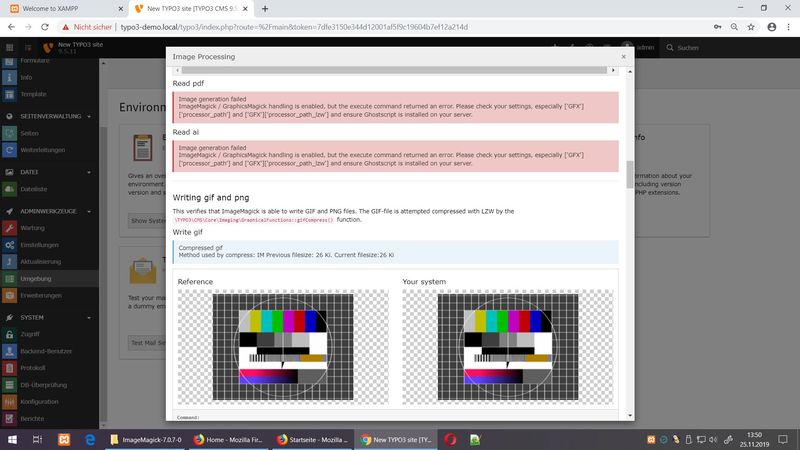Image resolution: width=800 pixels, height=450 pixels.
Task: Open Chrome three-dot menu
Action: pos(788,27)
